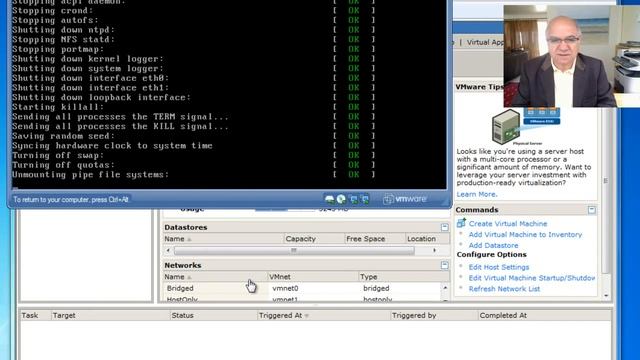Sort tasks by Task column
The width and height of the screenshot is (640, 360).
coord(35,316)
